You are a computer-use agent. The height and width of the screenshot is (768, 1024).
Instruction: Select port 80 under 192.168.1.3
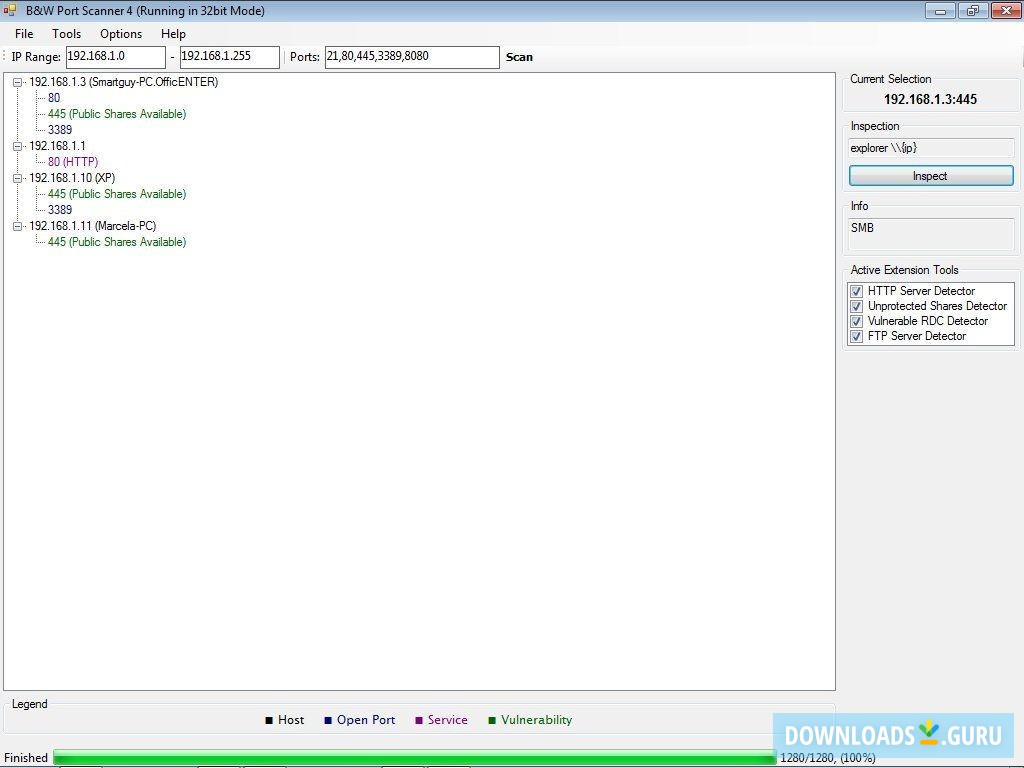click(54, 98)
